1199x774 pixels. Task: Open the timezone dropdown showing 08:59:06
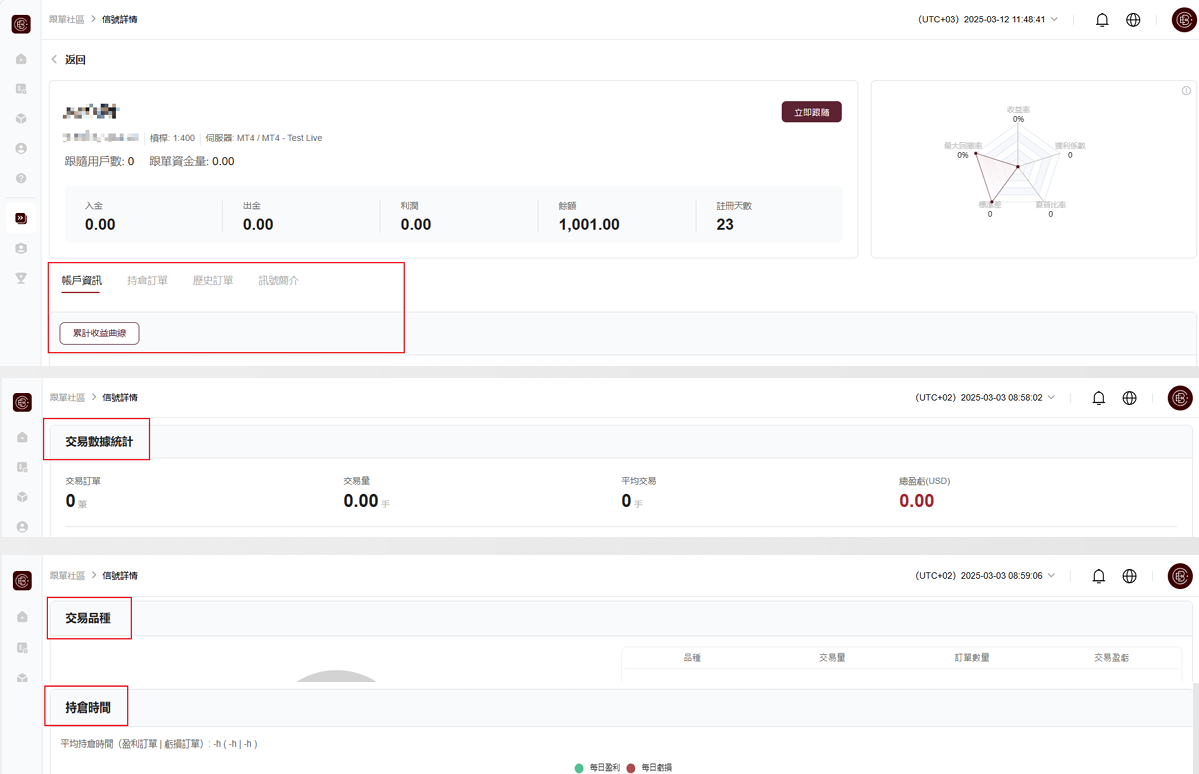click(x=985, y=576)
